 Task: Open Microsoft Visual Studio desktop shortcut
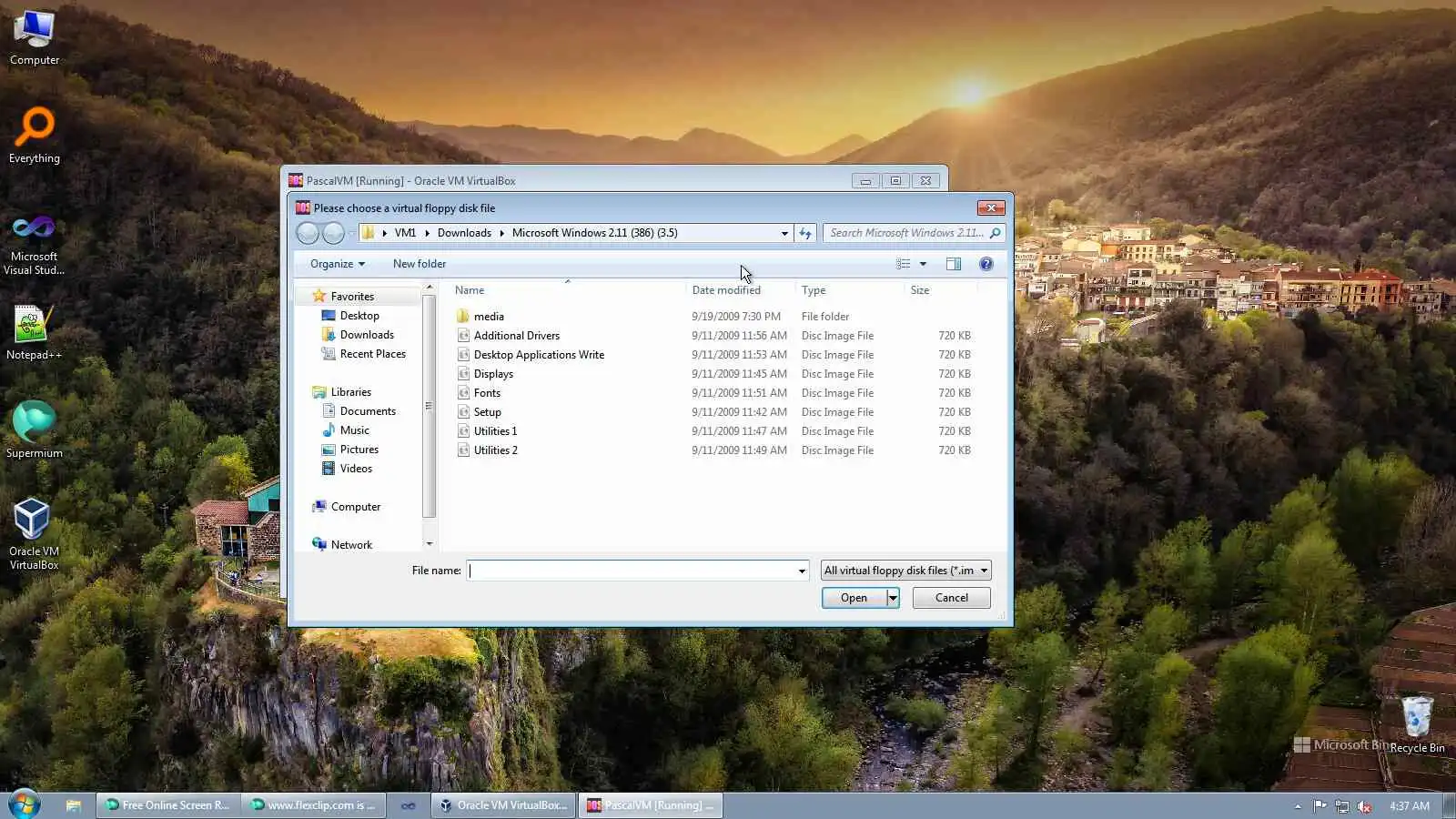click(x=35, y=244)
